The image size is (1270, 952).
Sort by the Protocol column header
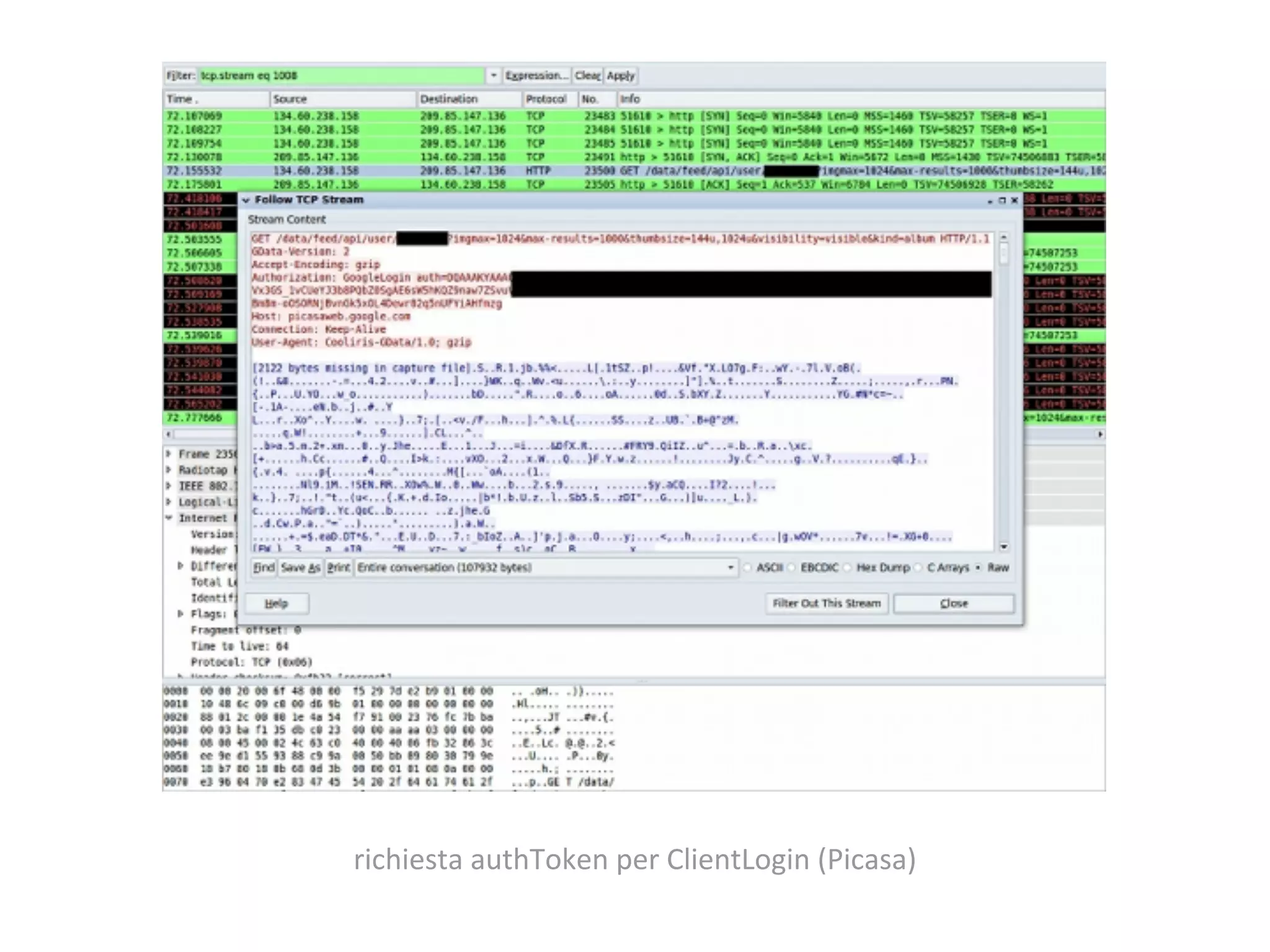pyautogui.click(x=550, y=99)
